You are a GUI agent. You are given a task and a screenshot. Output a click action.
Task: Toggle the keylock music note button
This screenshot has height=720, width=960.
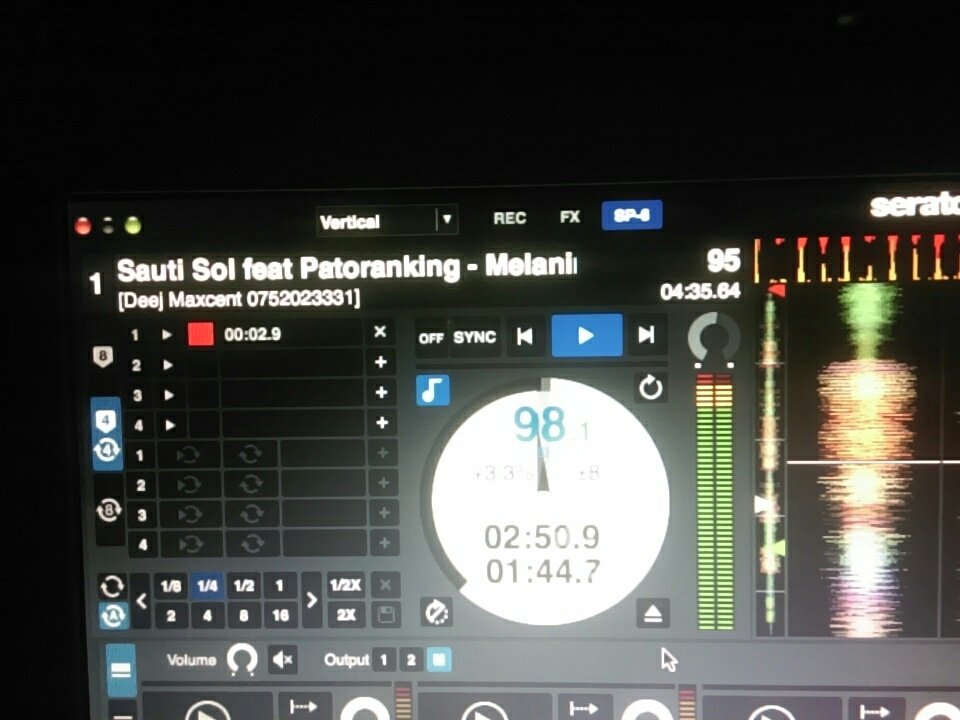[x=433, y=390]
